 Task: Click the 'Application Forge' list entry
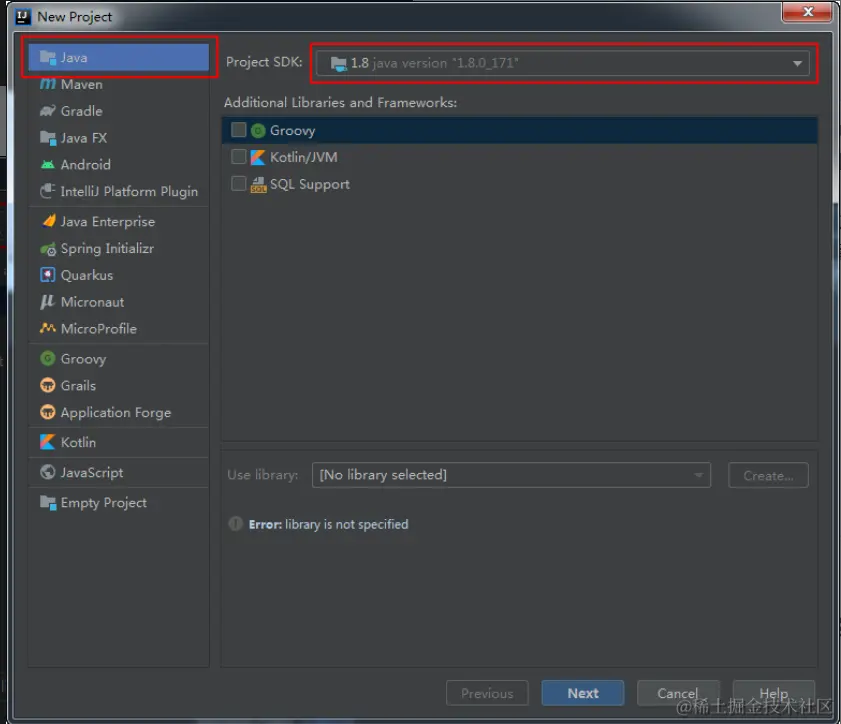(118, 412)
